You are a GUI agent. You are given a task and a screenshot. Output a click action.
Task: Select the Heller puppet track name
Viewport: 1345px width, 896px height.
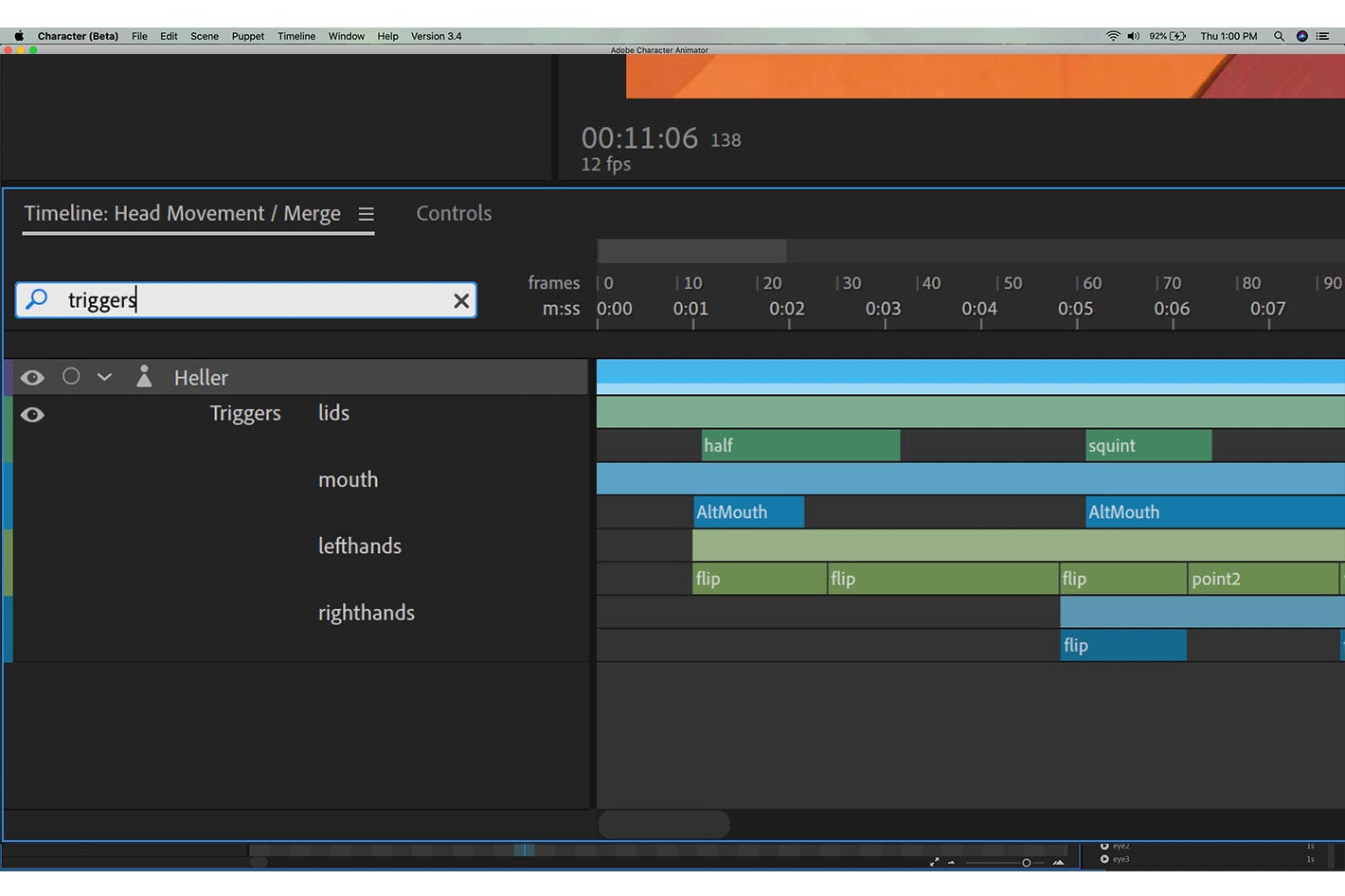201,378
